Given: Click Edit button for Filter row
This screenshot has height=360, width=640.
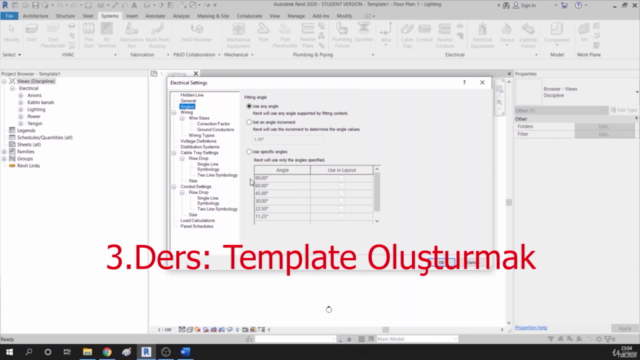Looking at the screenshot, I should pos(604,134).
